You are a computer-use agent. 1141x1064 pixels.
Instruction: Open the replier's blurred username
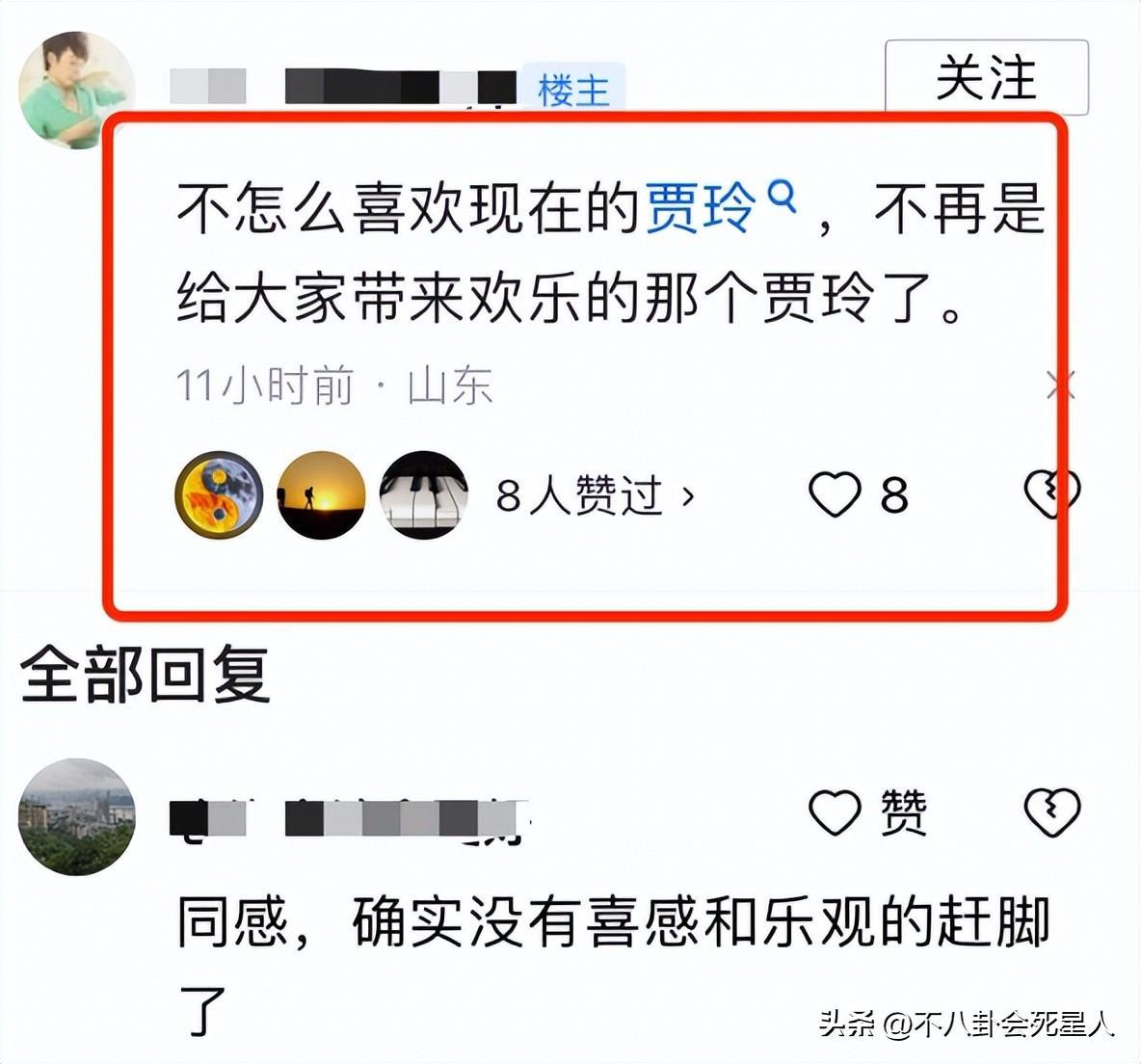point(349,817)
